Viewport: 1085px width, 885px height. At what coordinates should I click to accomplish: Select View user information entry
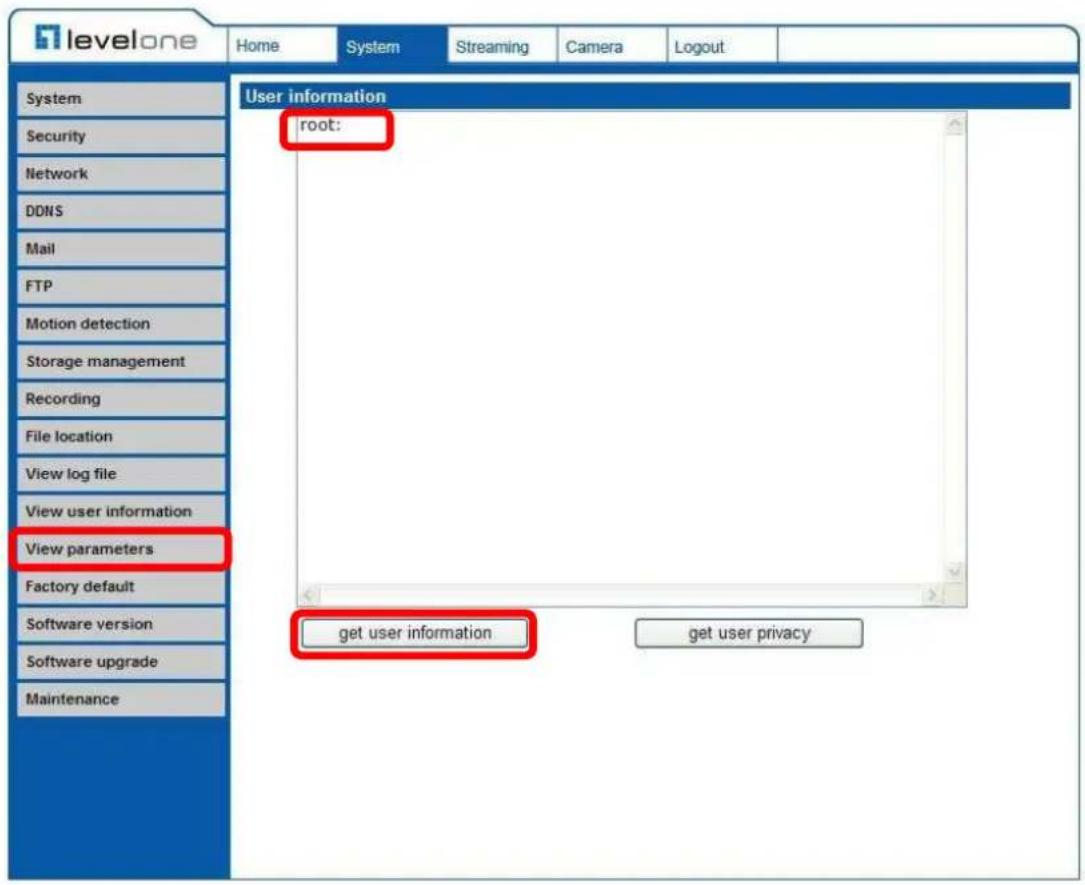click(x=121, y=511)
